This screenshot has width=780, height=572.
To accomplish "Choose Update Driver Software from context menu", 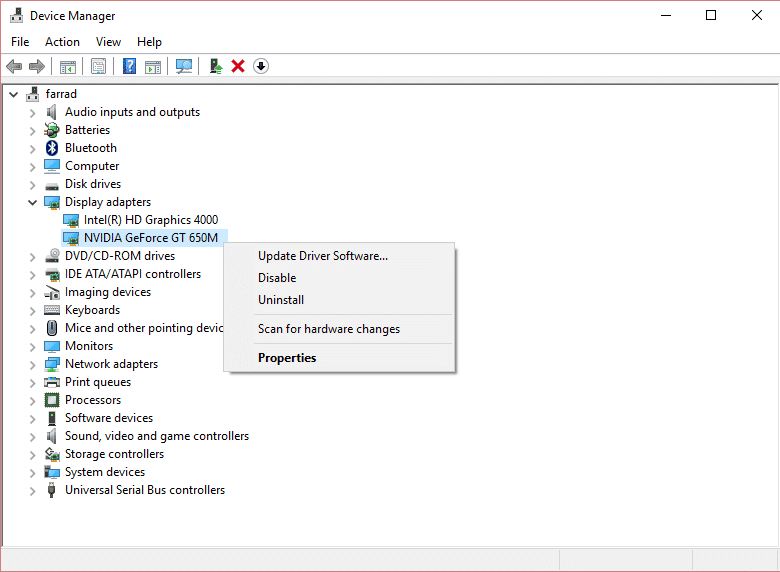I will click(322, 256).
